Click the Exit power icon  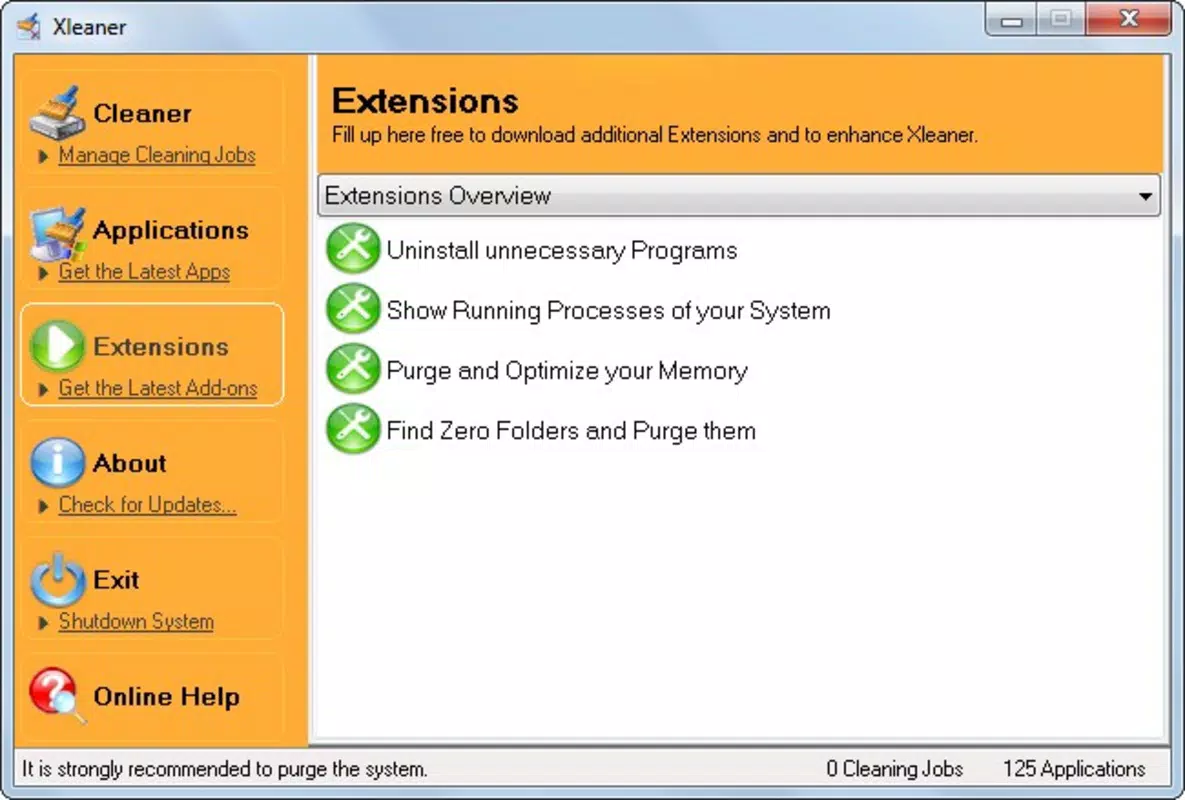click(x=57, y=579)
